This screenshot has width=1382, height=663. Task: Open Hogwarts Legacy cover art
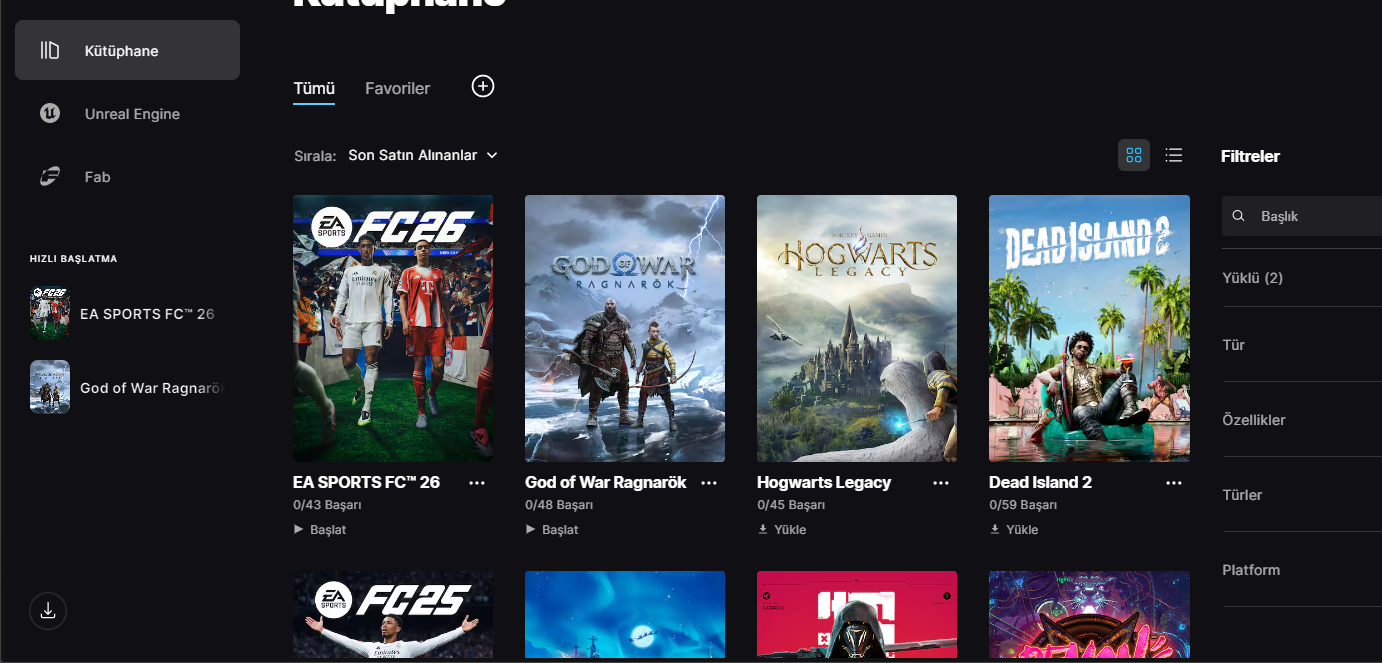857,328
